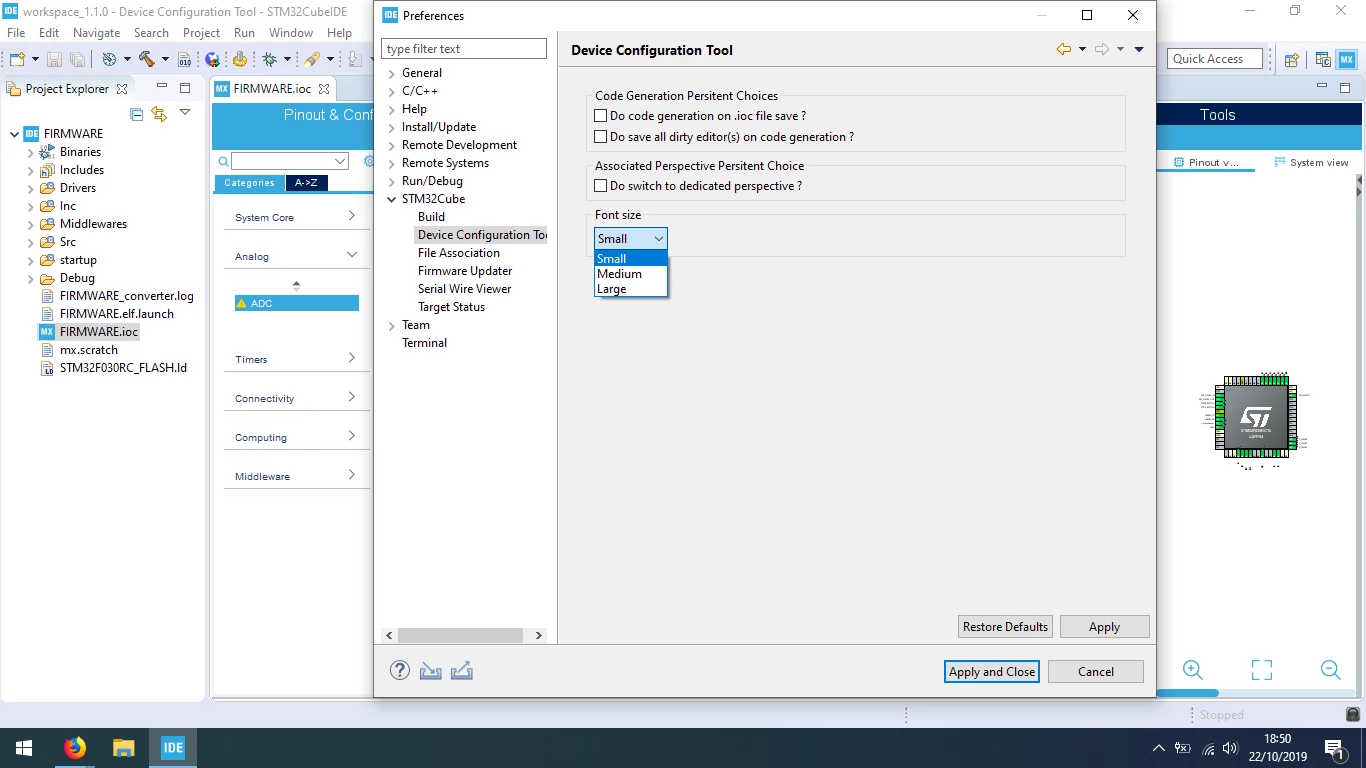This screenshot has width=1366, height=768.
Task: Switch to System view tab
Action: point(1311,163)
